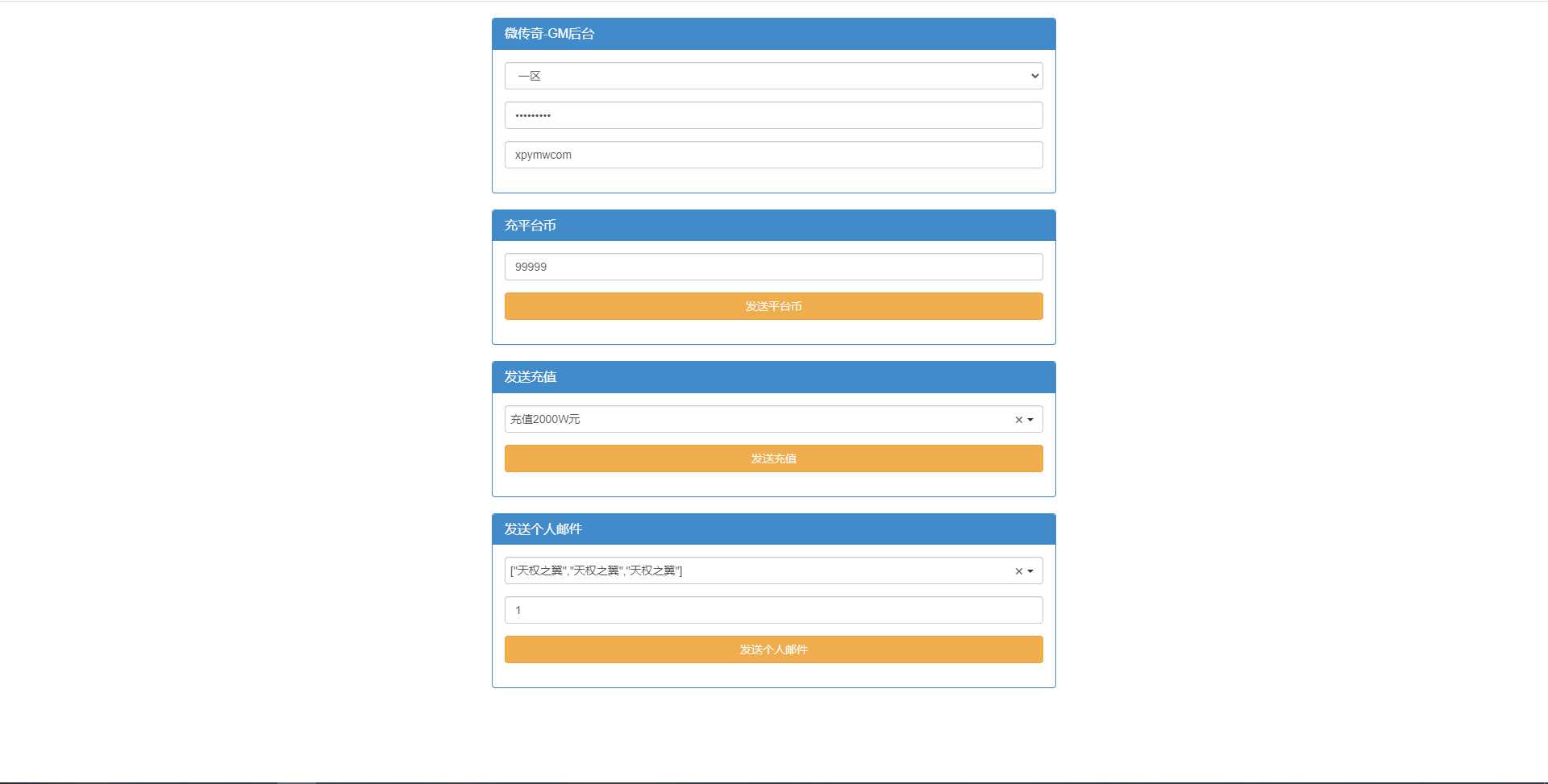Image resolution: width=1548 pixels, height=784 pixels.
Task: Click the 发送充值 panel header
Action: pos(773,377)
